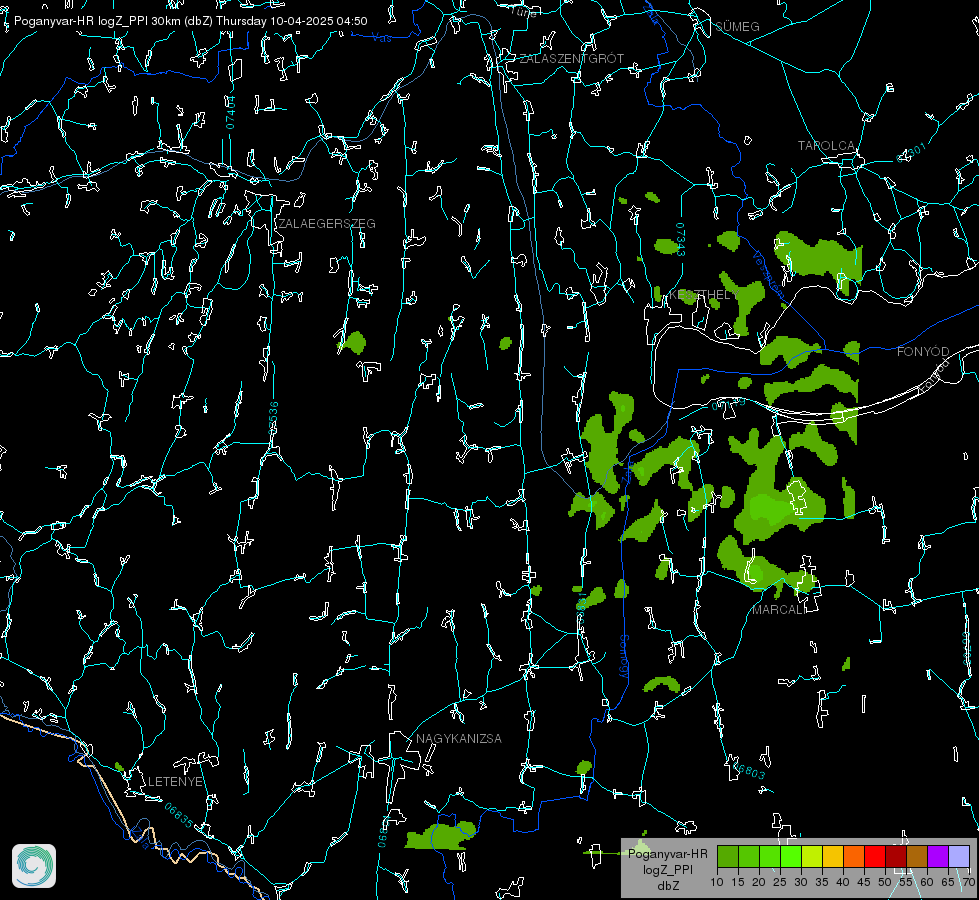Click the road number label 06803
This screenshot has width=979, height=900.
[747, 769]
